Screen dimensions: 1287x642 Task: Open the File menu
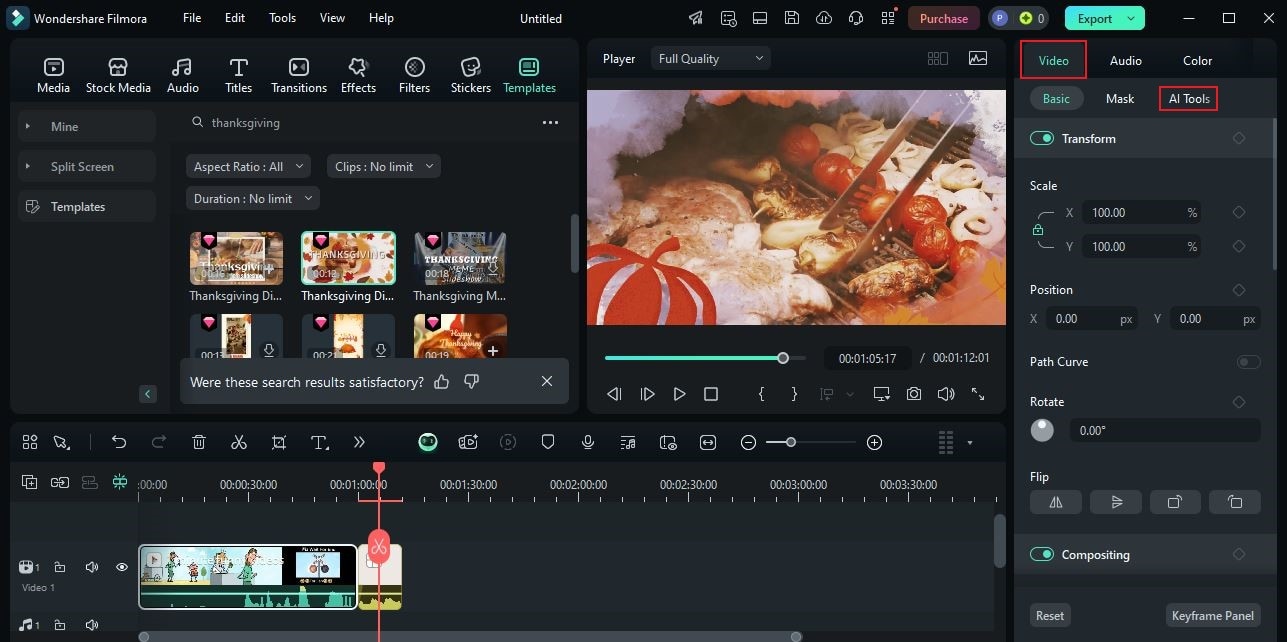click(192, 18)
